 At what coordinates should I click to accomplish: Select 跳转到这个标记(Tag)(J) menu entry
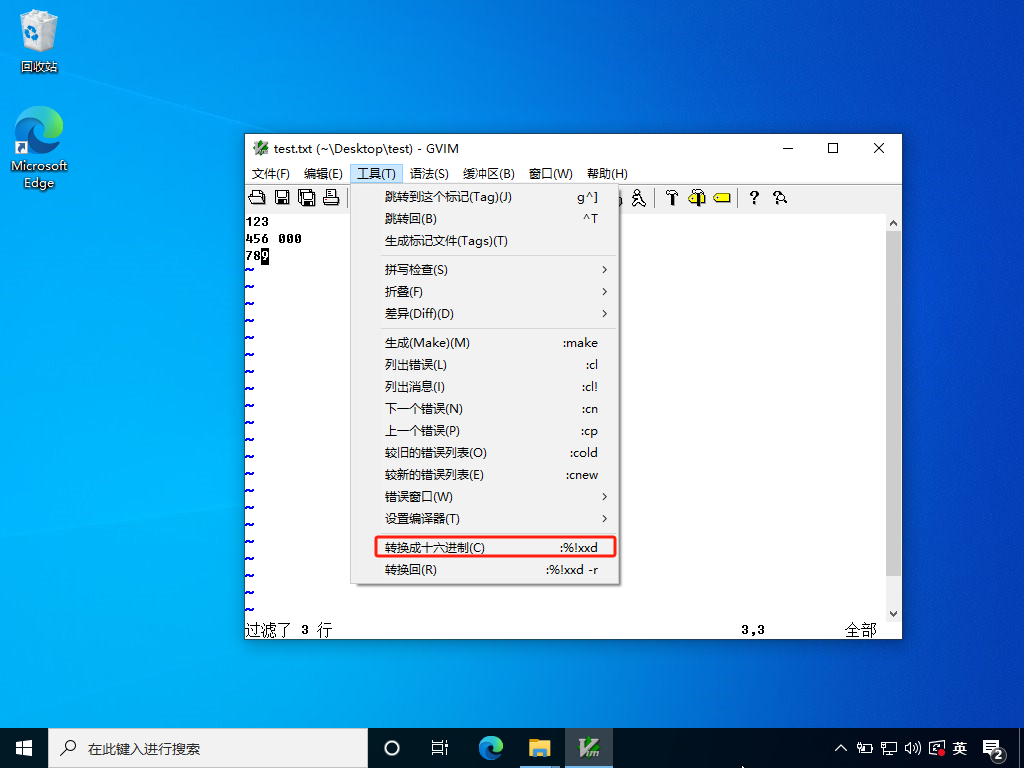click(485, 197)
